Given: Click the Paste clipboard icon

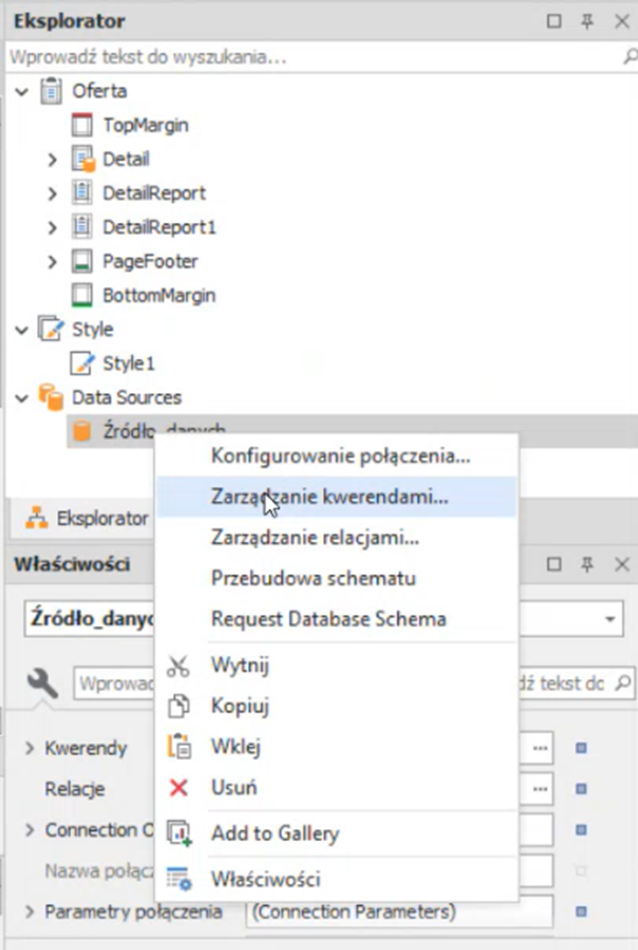Looking at the screenshot, I should pos(179,747).
